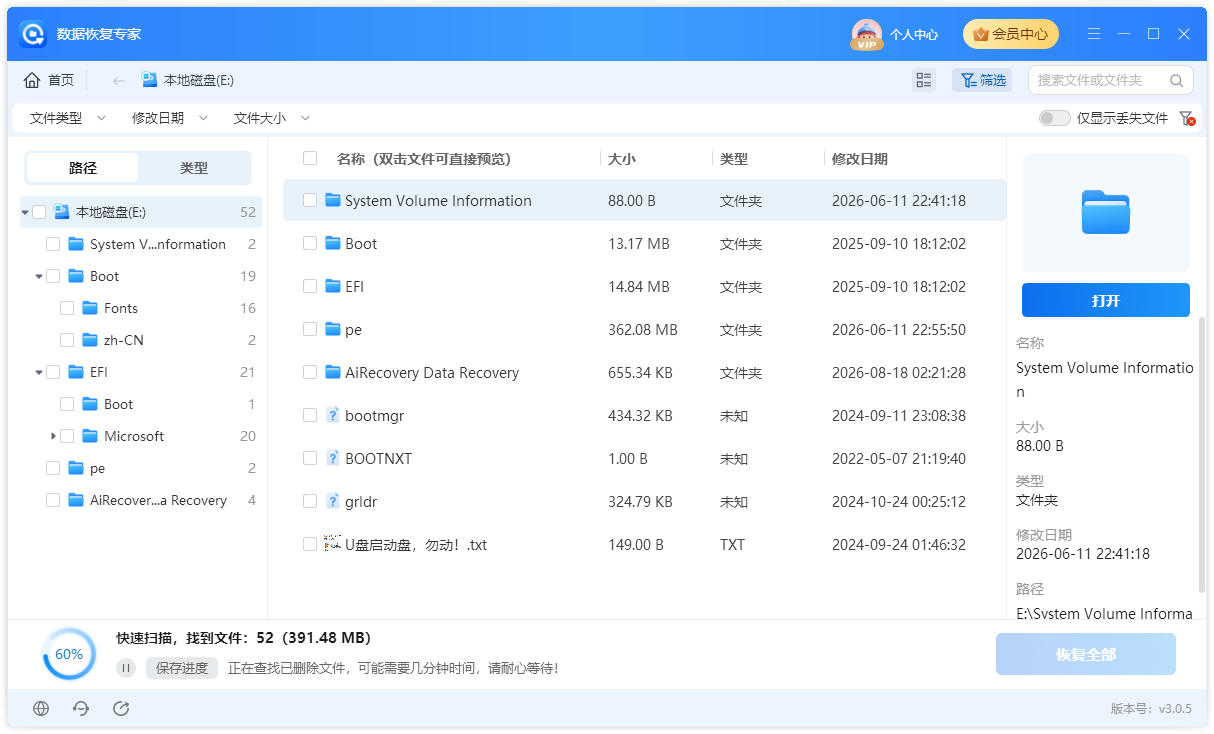Check the AiRecovery tree node checkbox
The width and height of the screenshot is (1214, 734).
[x=53, y=500]
